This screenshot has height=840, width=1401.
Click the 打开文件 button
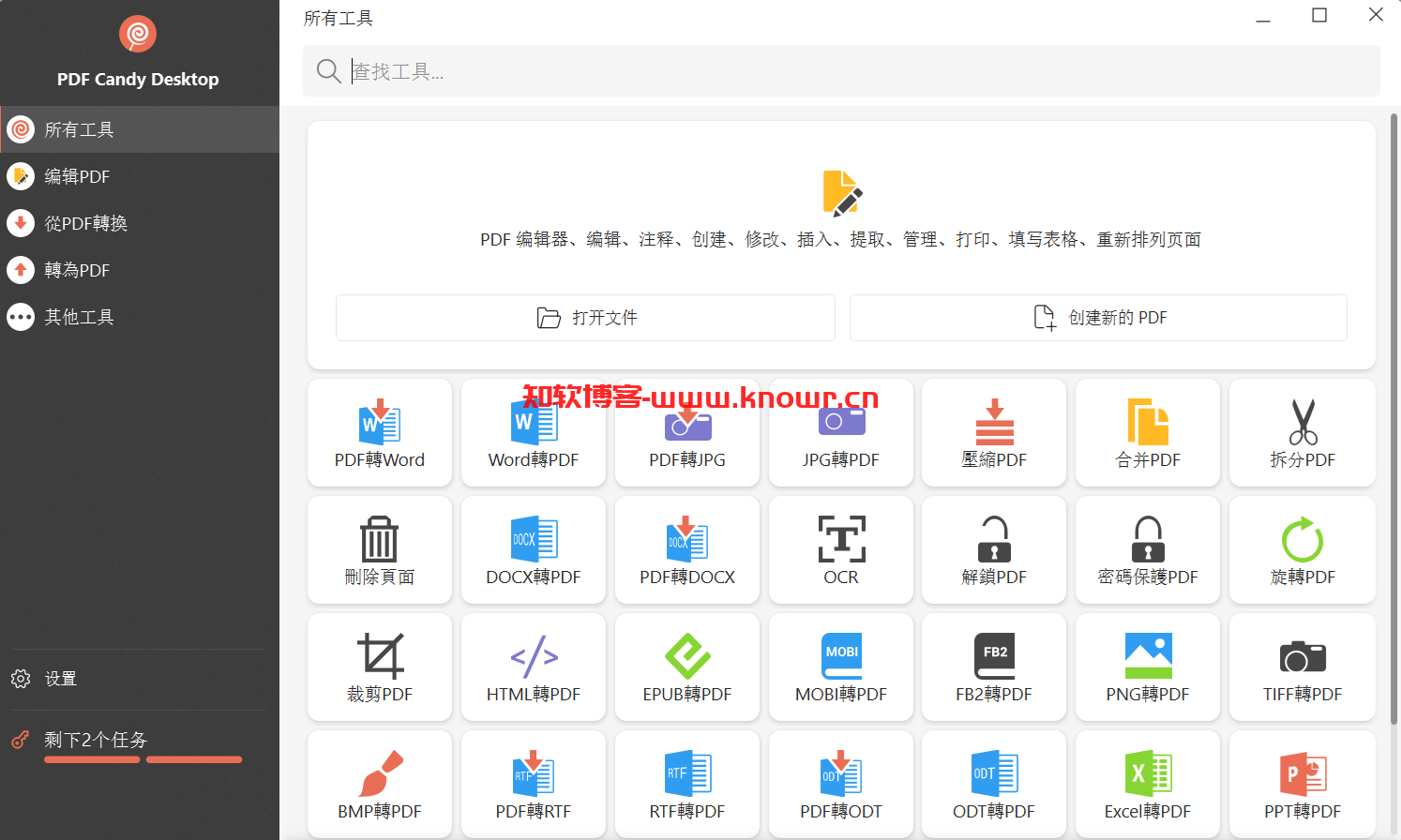(585, 318)
